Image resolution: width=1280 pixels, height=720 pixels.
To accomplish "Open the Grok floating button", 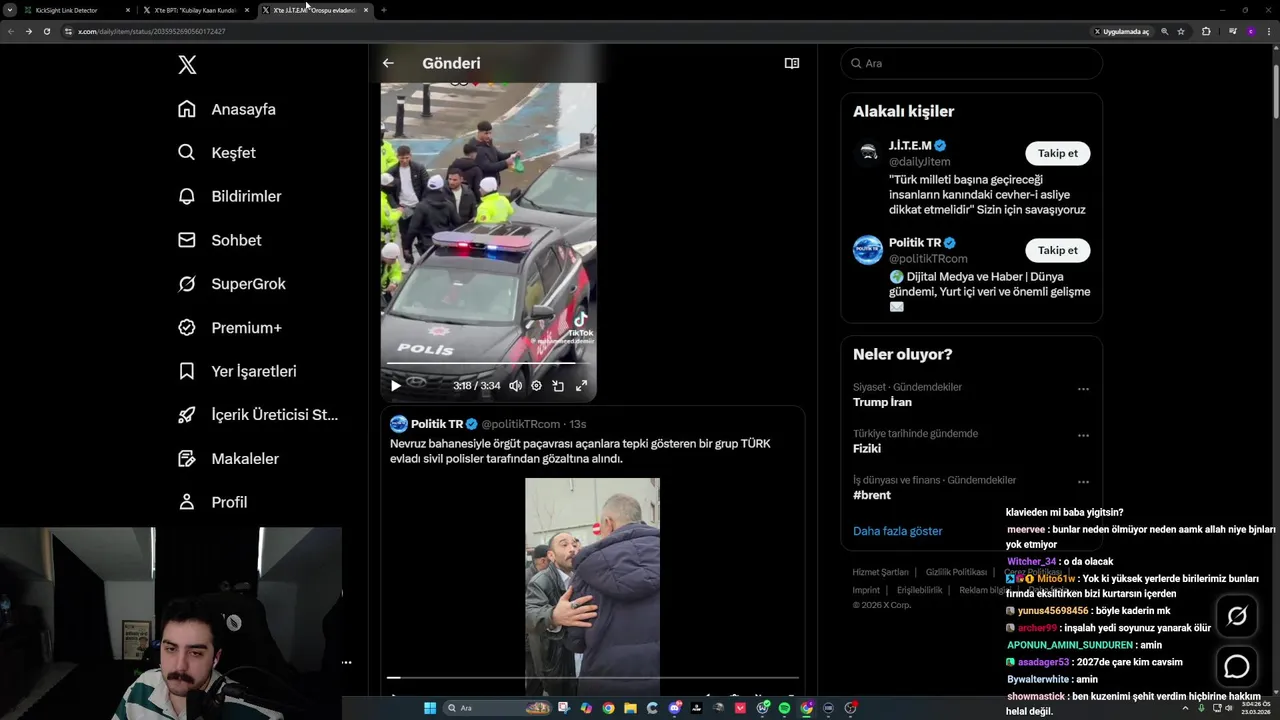I will point(1237,616).
